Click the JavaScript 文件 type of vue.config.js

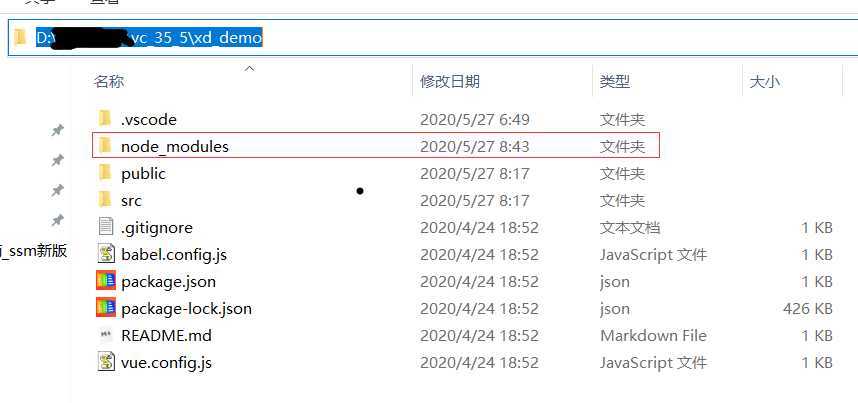coord(653,362)
